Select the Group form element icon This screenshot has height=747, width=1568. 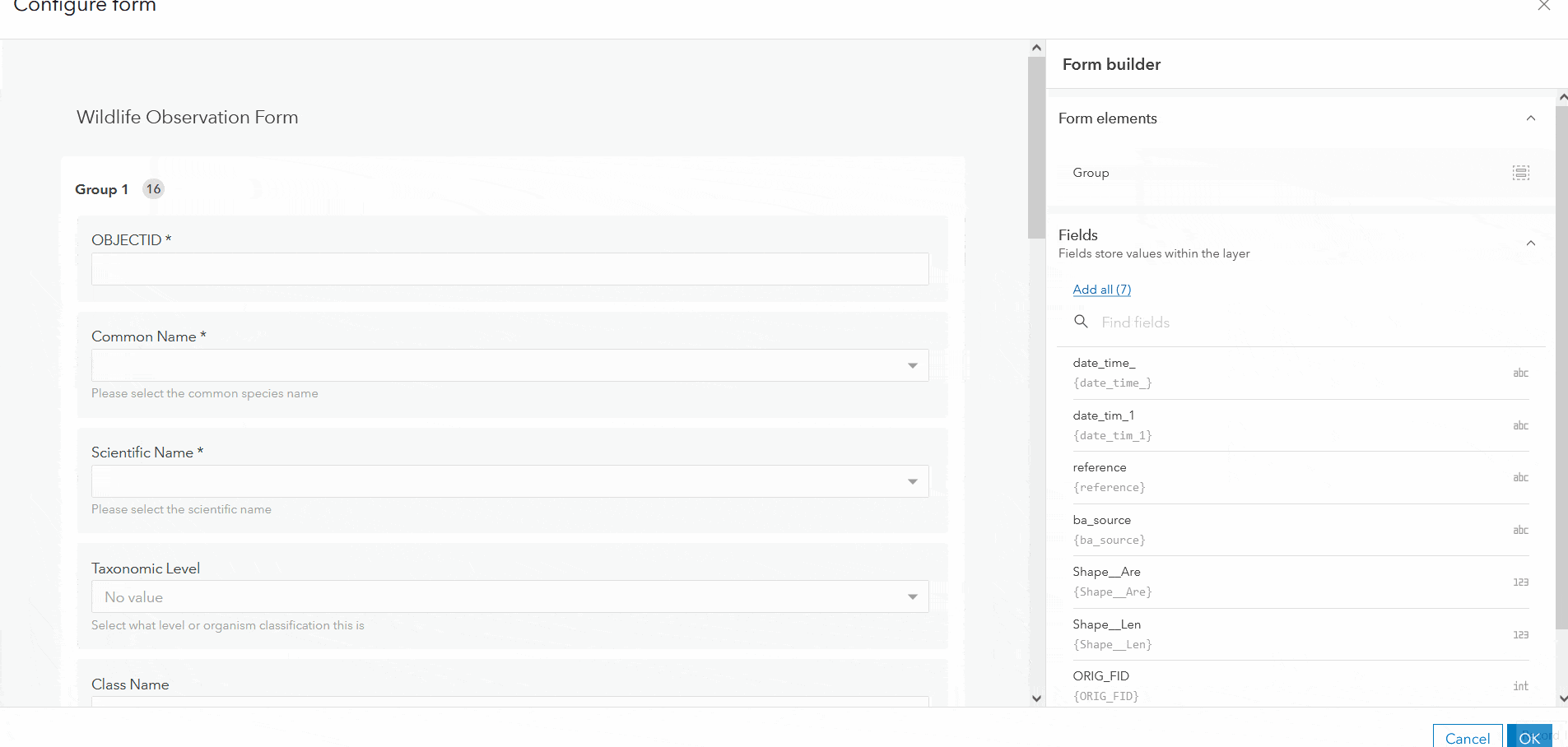click(1521, 173)
